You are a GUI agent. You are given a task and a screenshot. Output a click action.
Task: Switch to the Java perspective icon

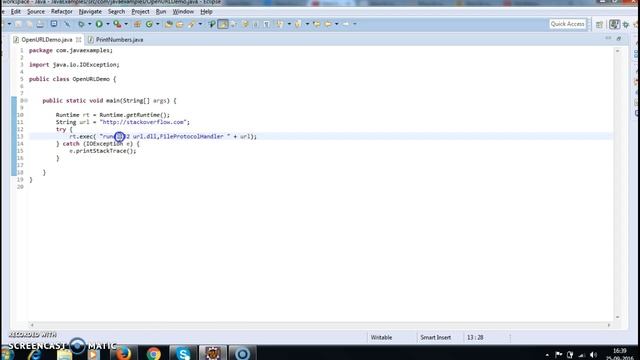pos(614,24)
